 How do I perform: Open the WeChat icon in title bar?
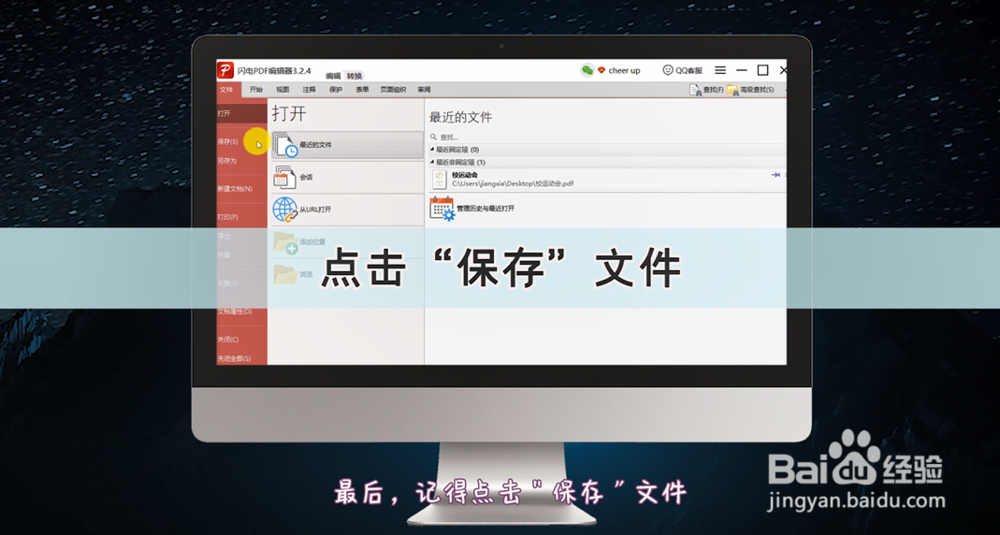coord(587,70)
